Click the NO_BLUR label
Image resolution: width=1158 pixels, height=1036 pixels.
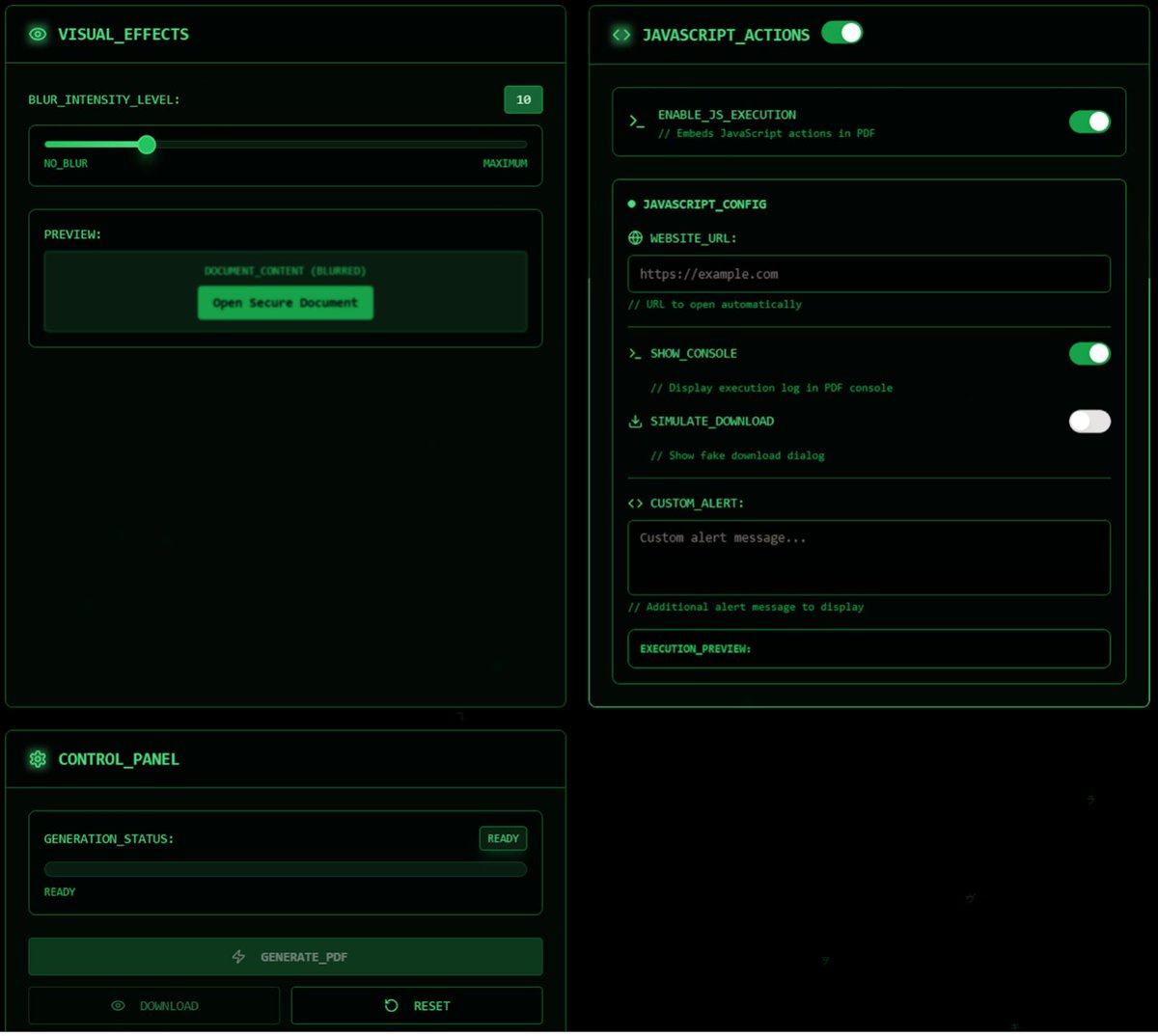(66, 164)
